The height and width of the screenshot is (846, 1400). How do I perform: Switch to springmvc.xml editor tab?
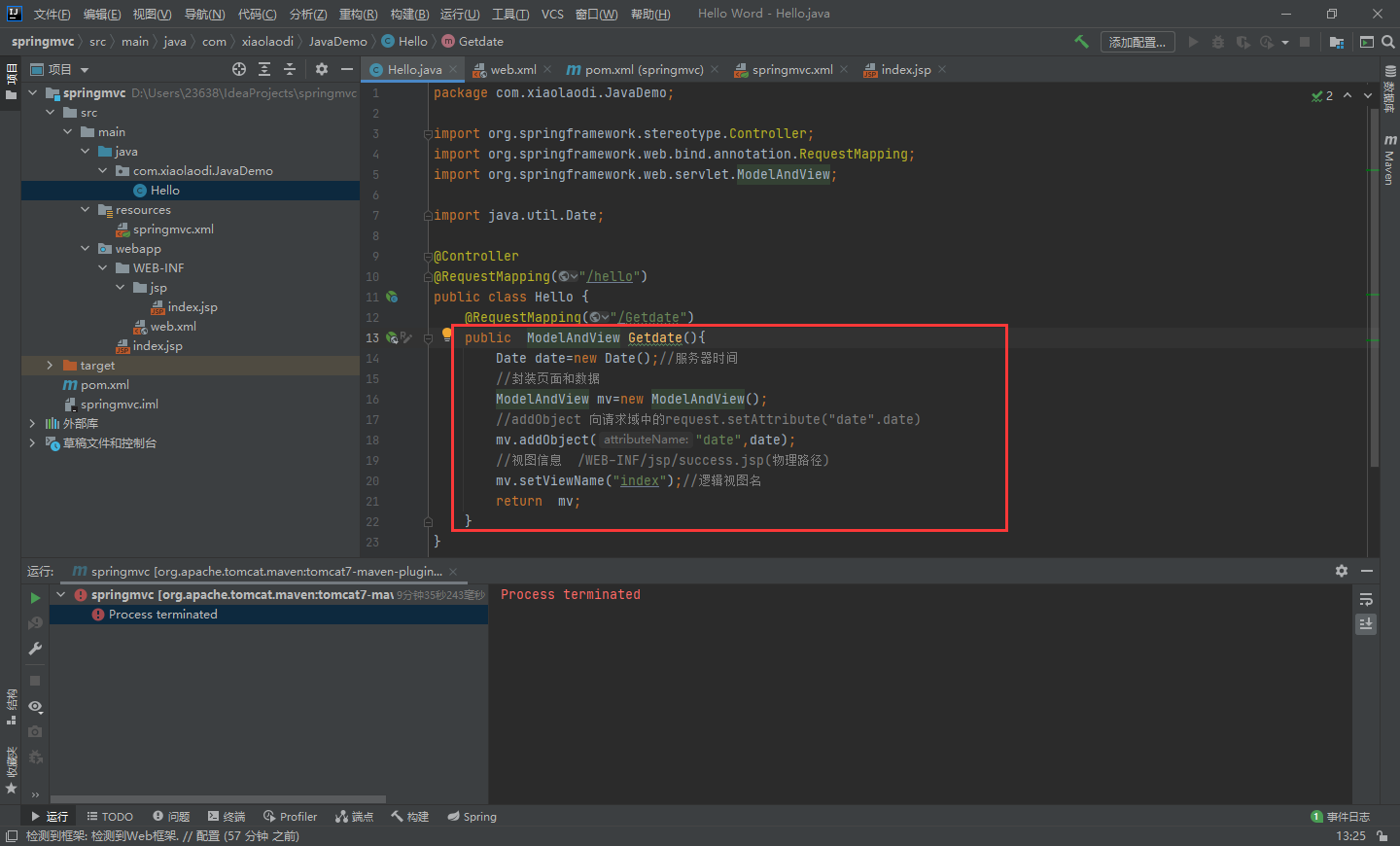(792, 69)
